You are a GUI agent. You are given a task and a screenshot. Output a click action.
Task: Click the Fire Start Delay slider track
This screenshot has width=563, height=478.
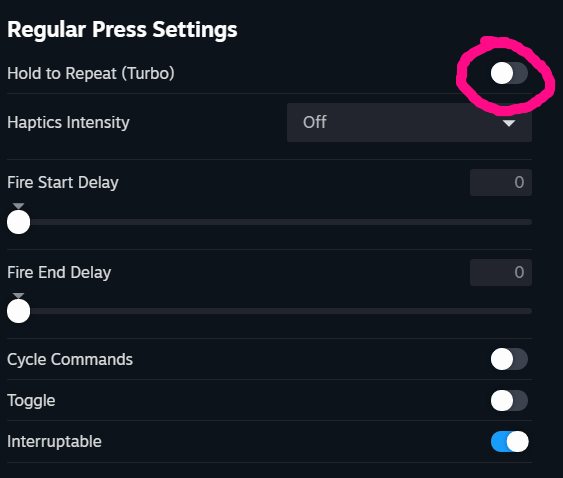tap(269, 222)
